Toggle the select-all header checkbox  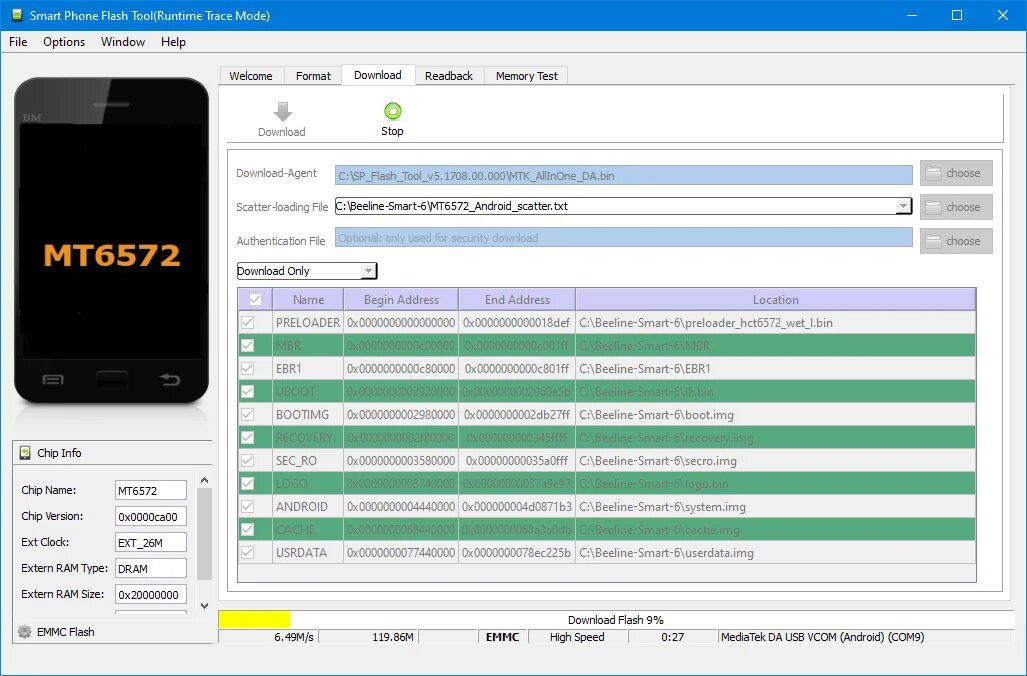pos(255,299)
